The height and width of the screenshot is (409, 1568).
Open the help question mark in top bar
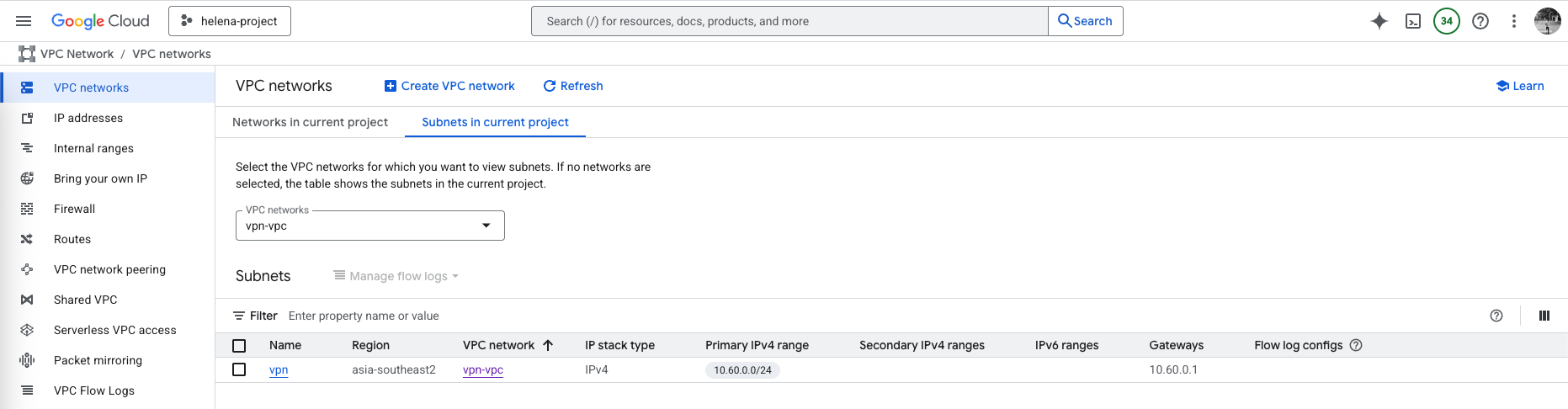point(1480,21)
